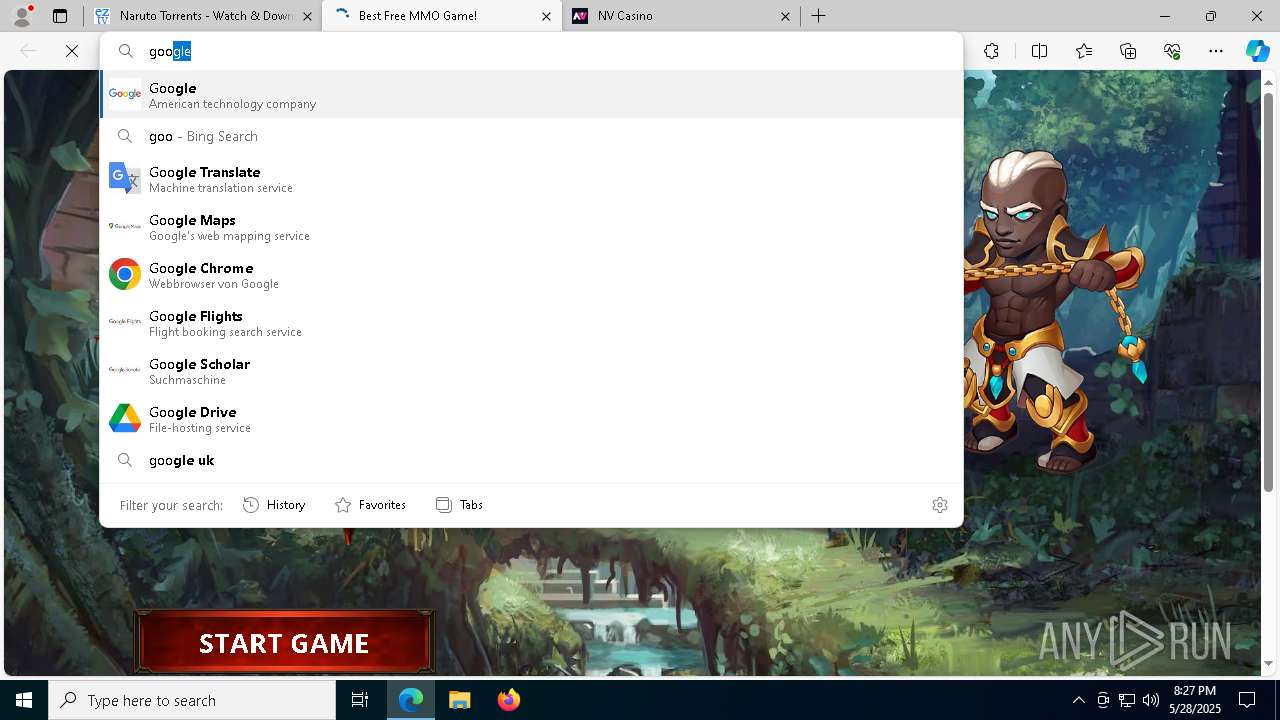Open the volume icon in the system tray
This screenshot has width=1280, height=720.
pos(1150,700)
